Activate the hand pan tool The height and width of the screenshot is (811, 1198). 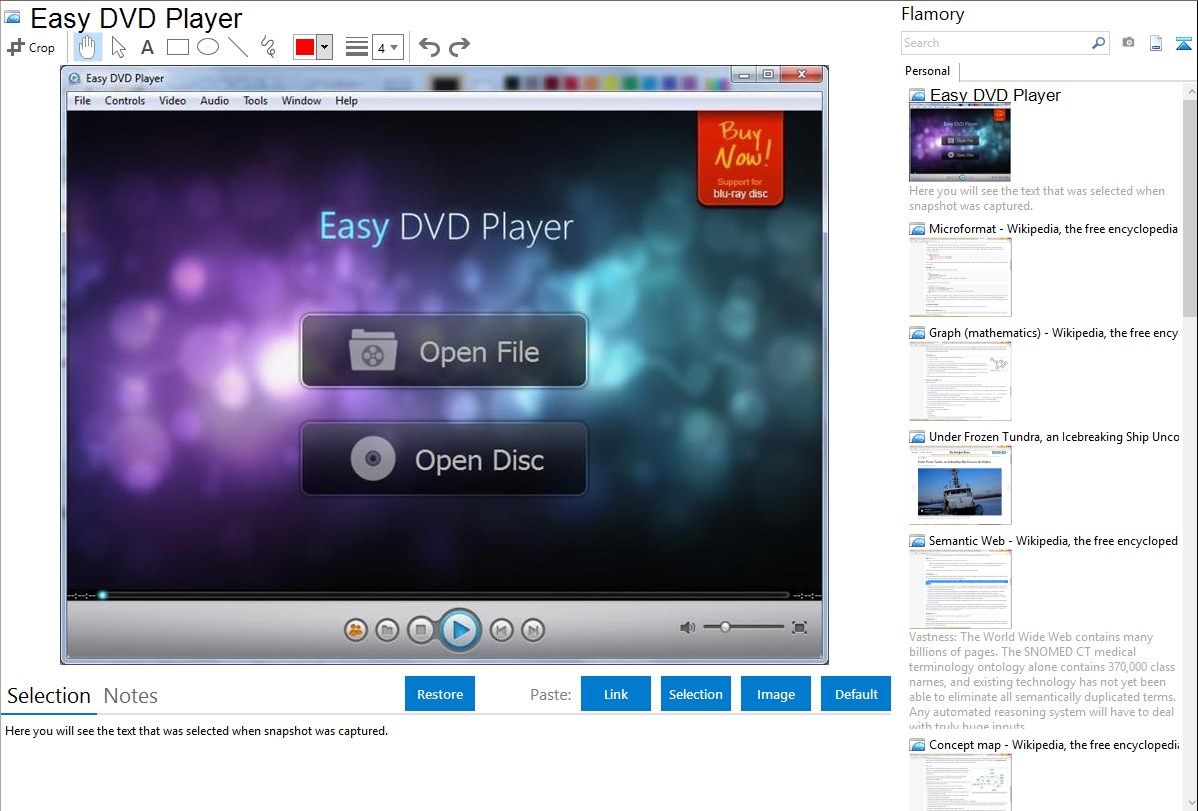coord(87,47)
